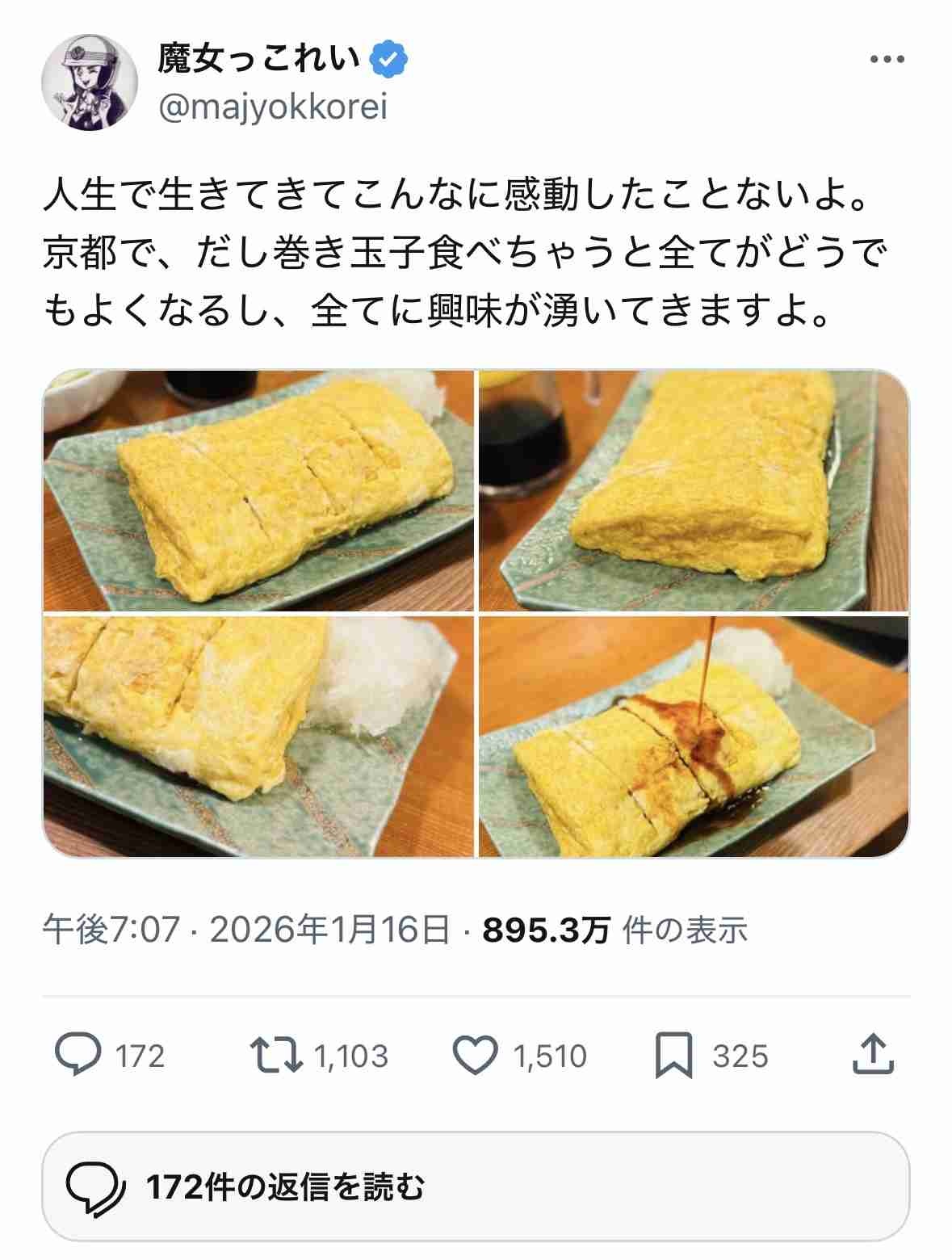Image resolution: width=952 pixels, height=1260 pixels.
Task: Tap the share upload icon
Action: point(873,1054)
